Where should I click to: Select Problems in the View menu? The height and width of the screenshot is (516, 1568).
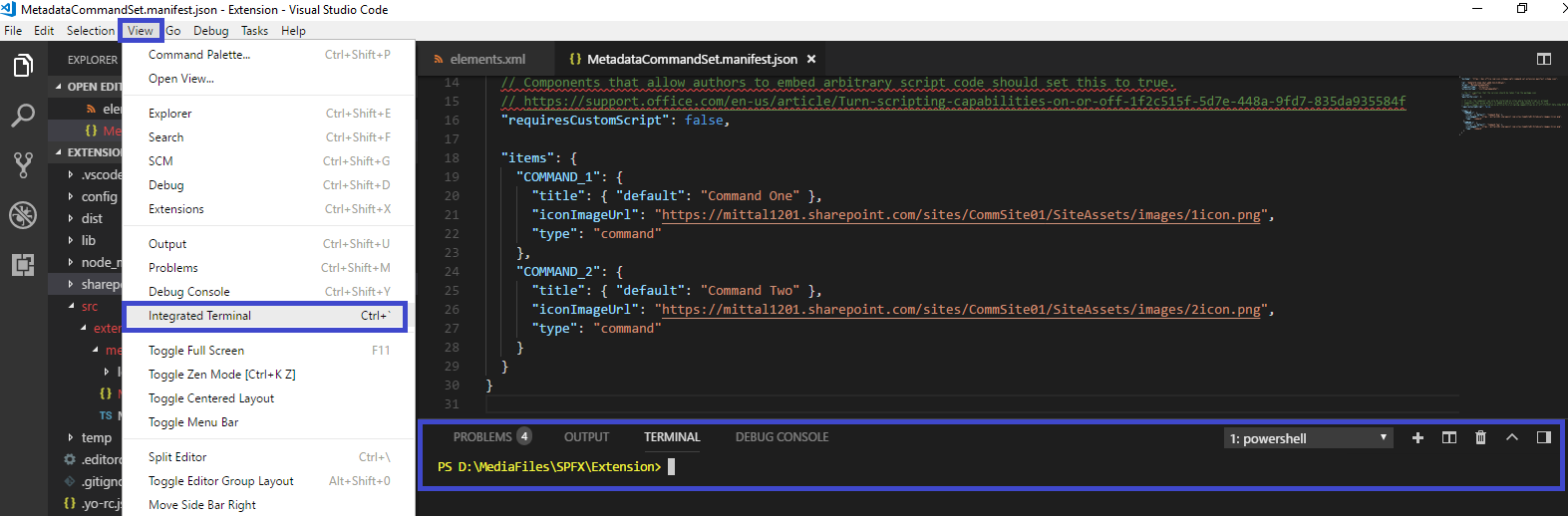(x=268, y=268)
